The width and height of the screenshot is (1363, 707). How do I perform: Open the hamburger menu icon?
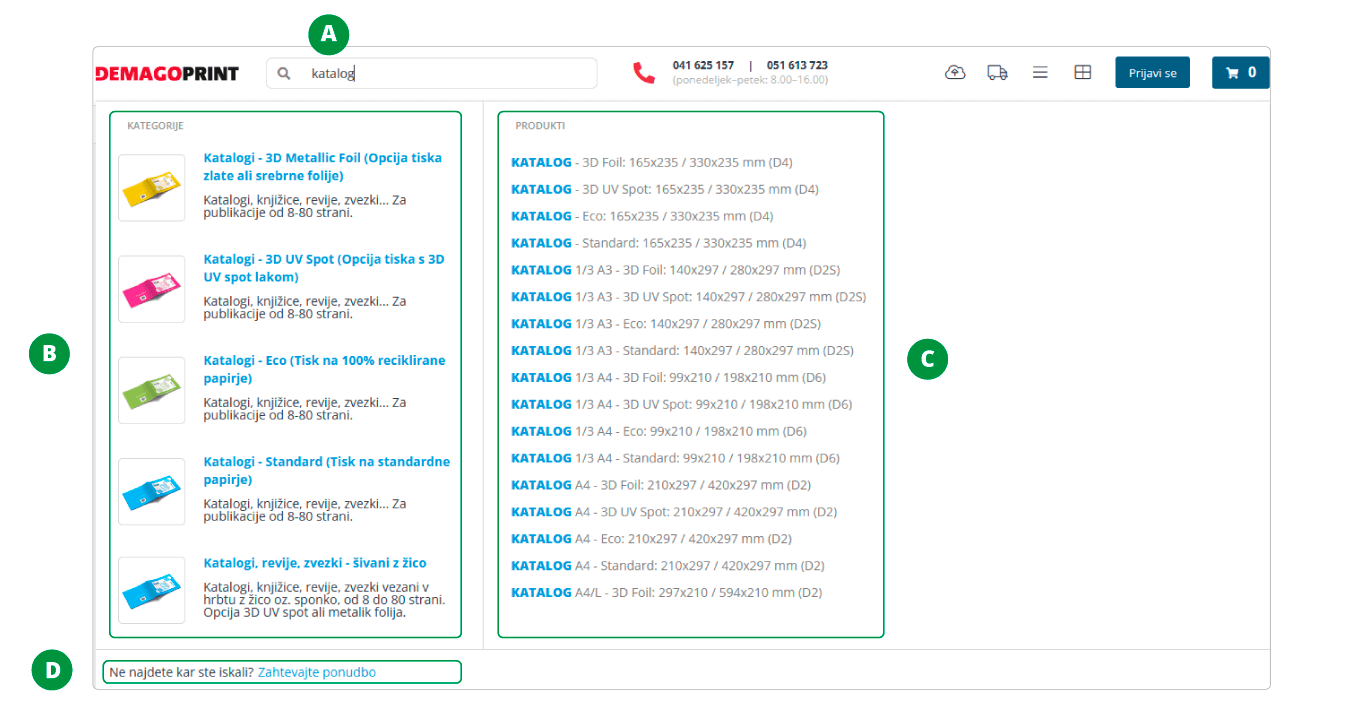[1040, 72]
